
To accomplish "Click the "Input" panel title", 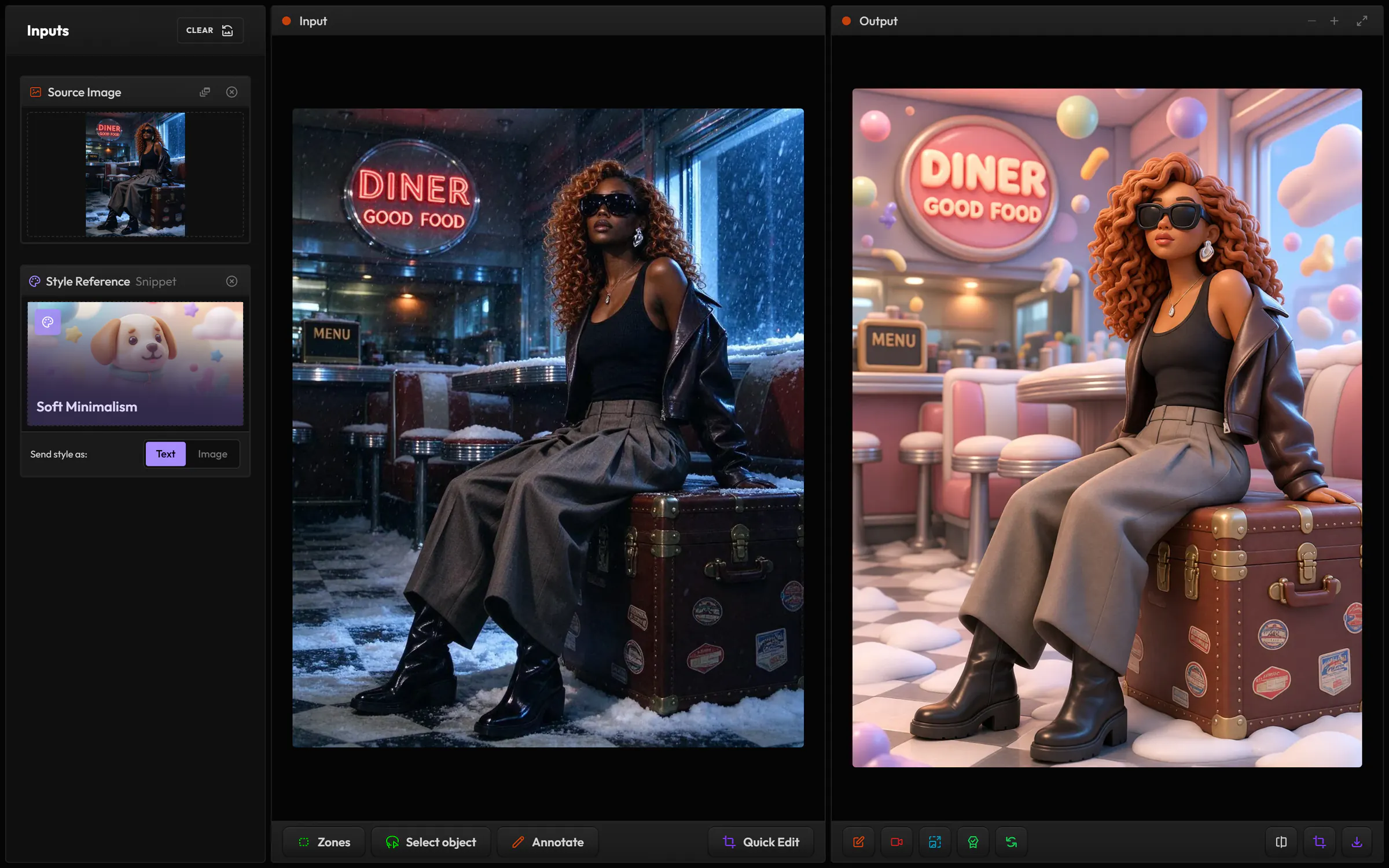I will coord(313,21).
